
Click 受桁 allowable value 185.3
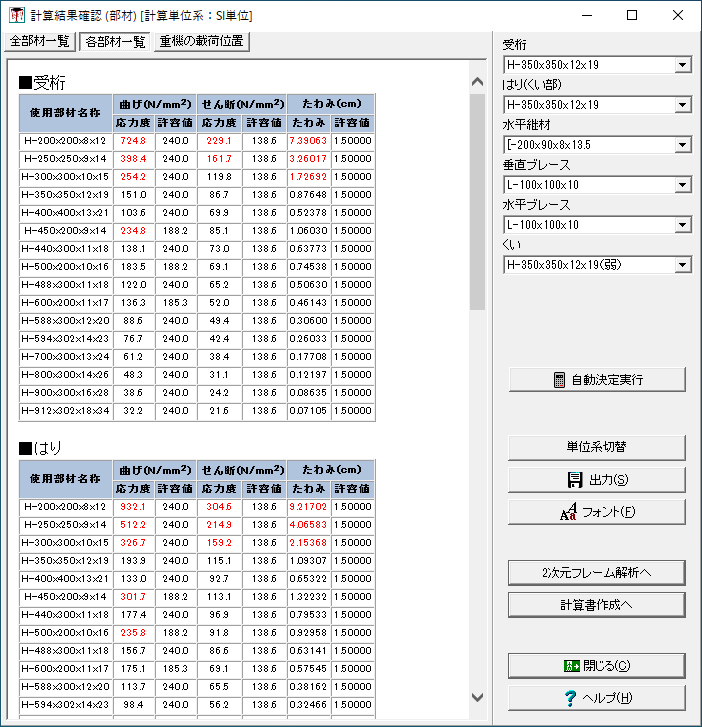coord(175,303)
